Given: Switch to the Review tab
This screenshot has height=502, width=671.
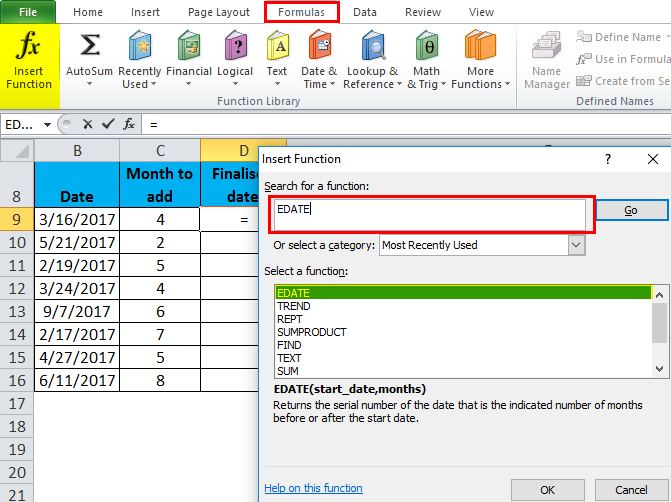Looking at the screenshot, I should (x=423, y=12).
